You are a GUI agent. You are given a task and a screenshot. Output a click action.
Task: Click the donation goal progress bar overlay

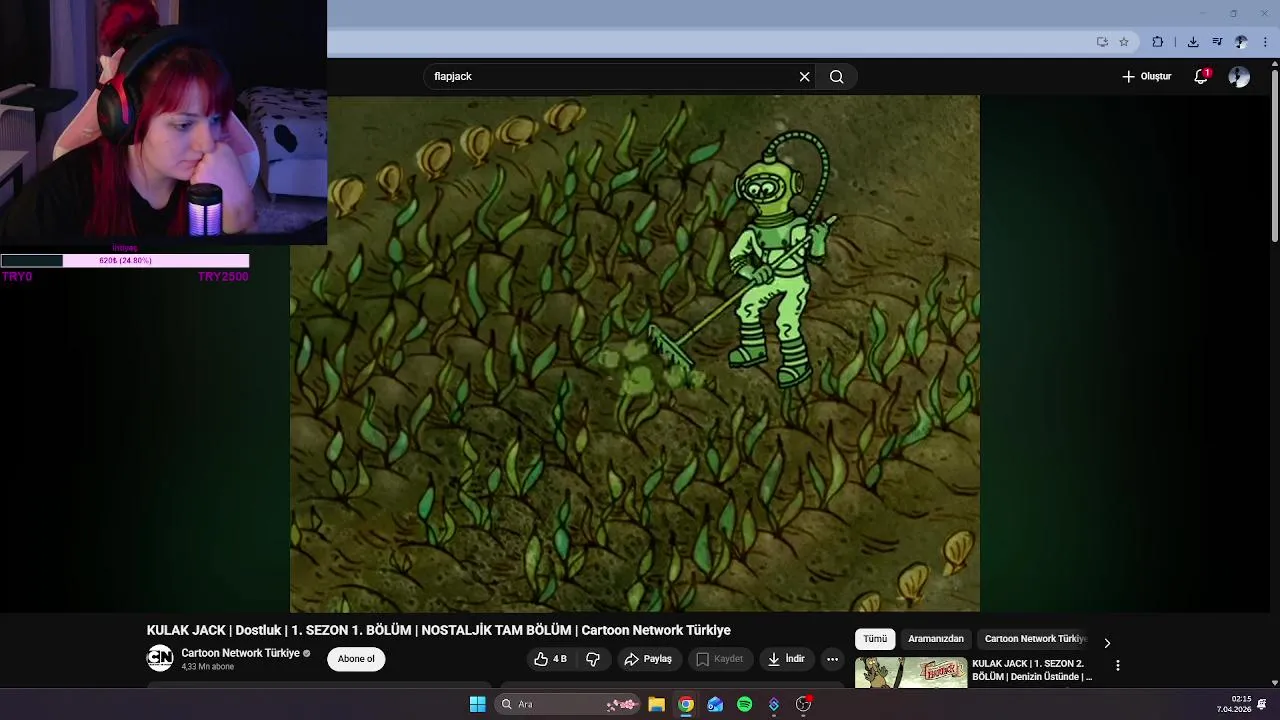point(125,261)
